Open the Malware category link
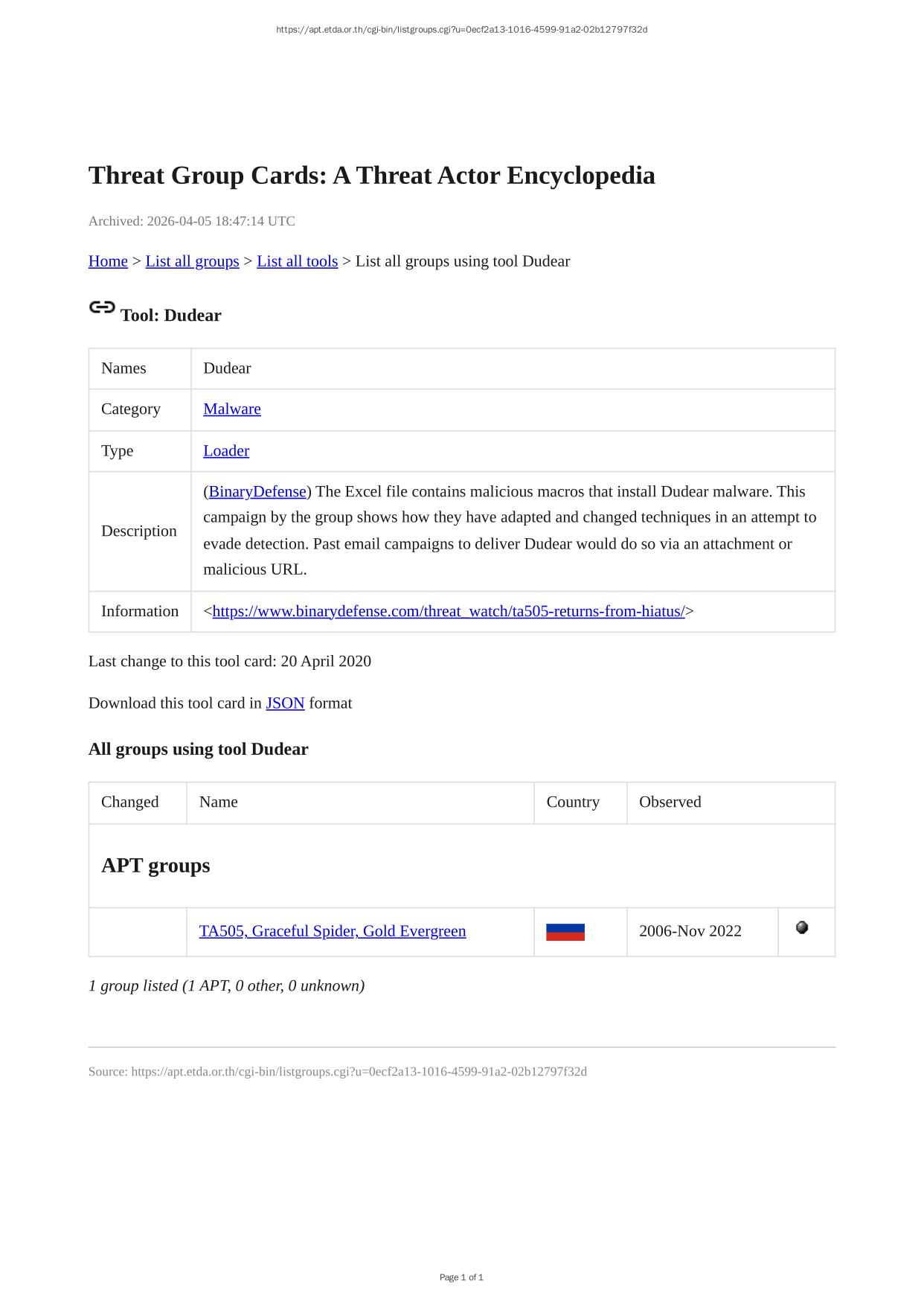924x1307 pixels. point(231,409)
